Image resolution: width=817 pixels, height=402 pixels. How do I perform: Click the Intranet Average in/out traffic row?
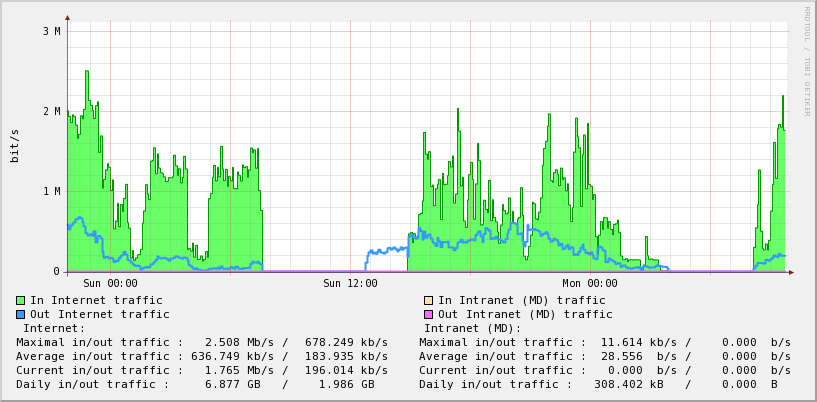pos(605,356)
